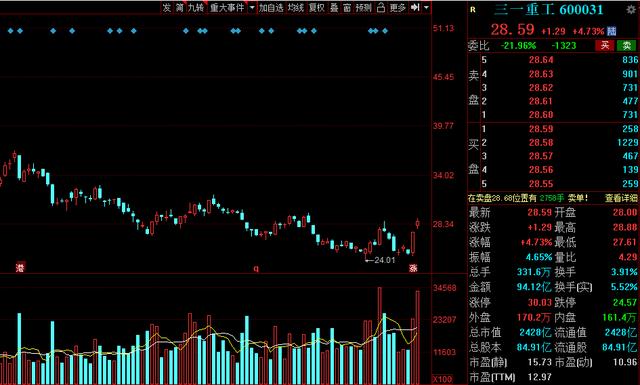Click the 总市值 value 2428亿
Image resolution: width=640 pixels, height=385 pixels.
tap(535, 332)
